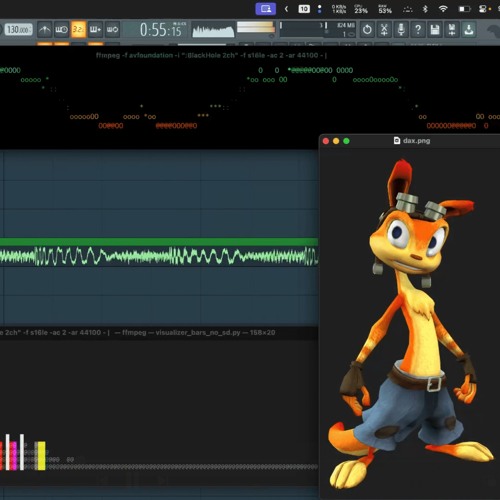This screenshot has width=500, height=500.
Task: Open the Bluetooth menu bar icon
Action: click(x=425, y=9)
